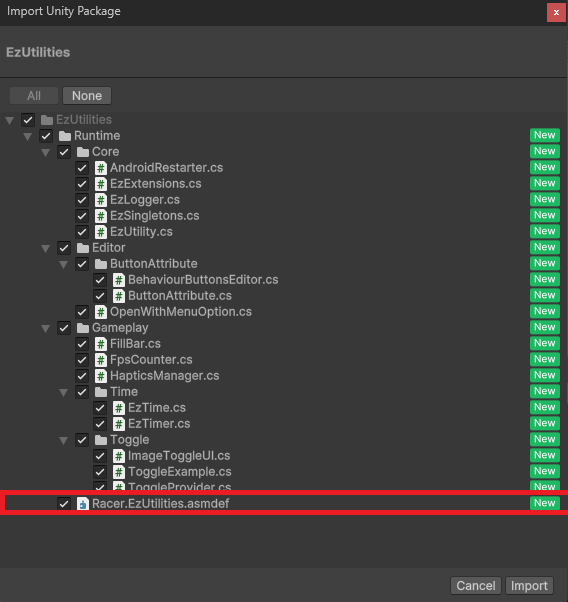Screen dimensions: 568x602
Task: Collapse the EzUtilities root tree arrow
Action: (x=10, y=121)
